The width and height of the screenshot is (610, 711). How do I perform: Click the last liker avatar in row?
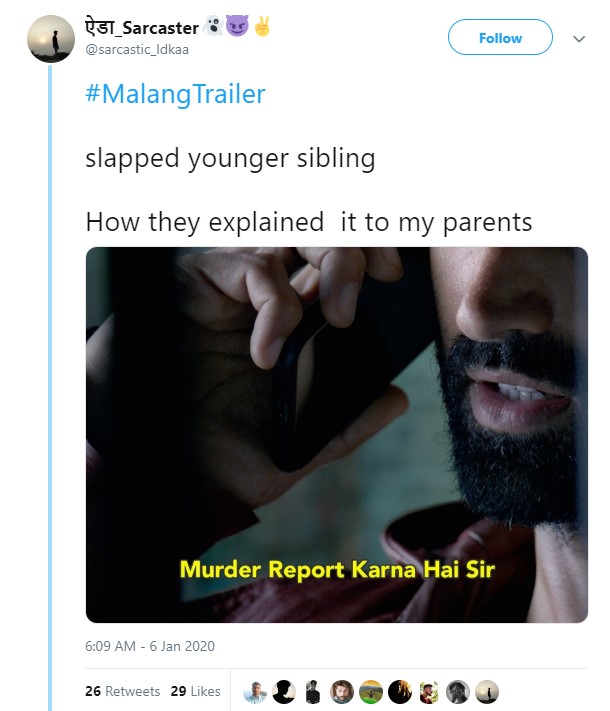coord(487,691)
